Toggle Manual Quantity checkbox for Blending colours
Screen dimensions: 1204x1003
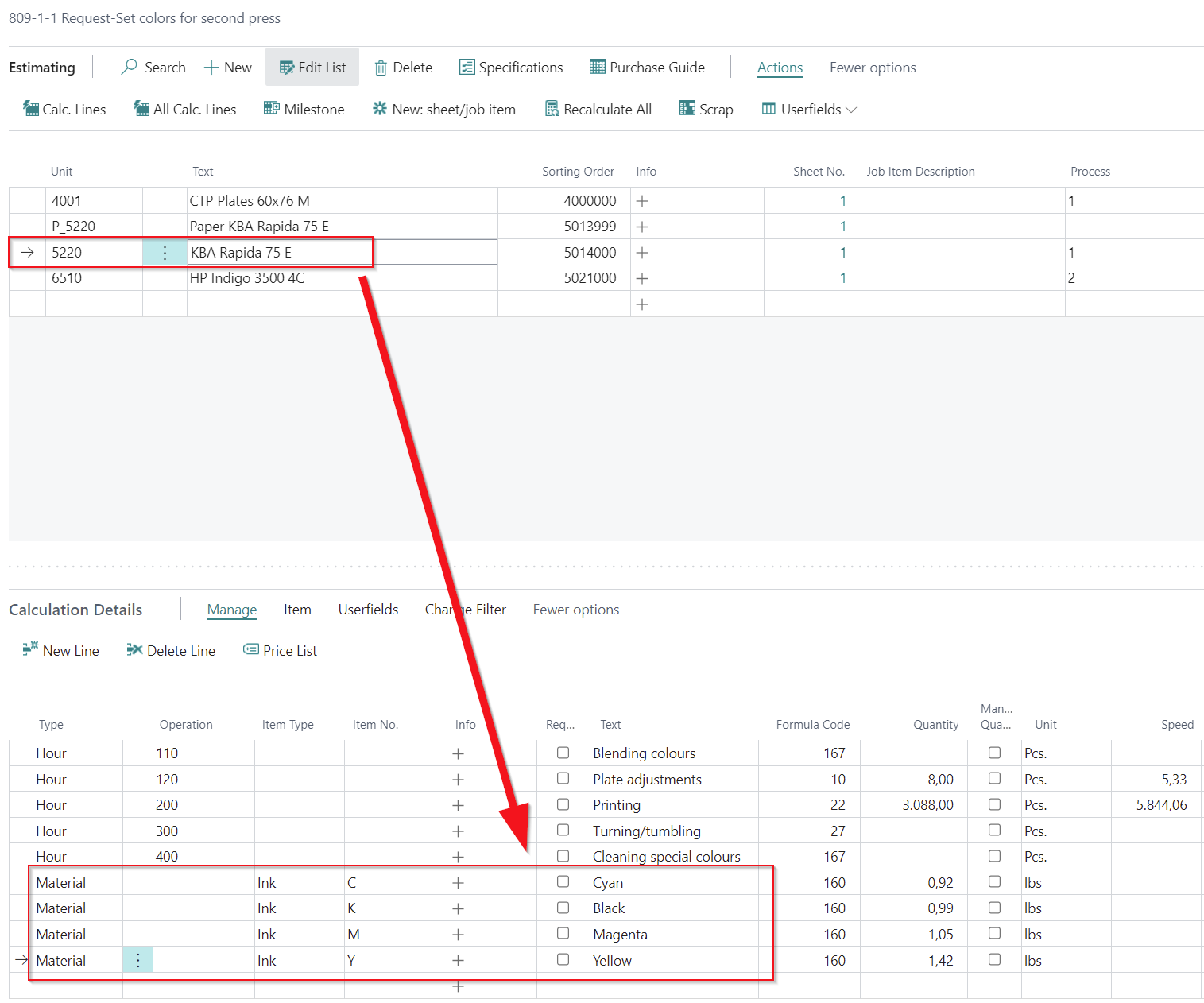coord(994,752)
